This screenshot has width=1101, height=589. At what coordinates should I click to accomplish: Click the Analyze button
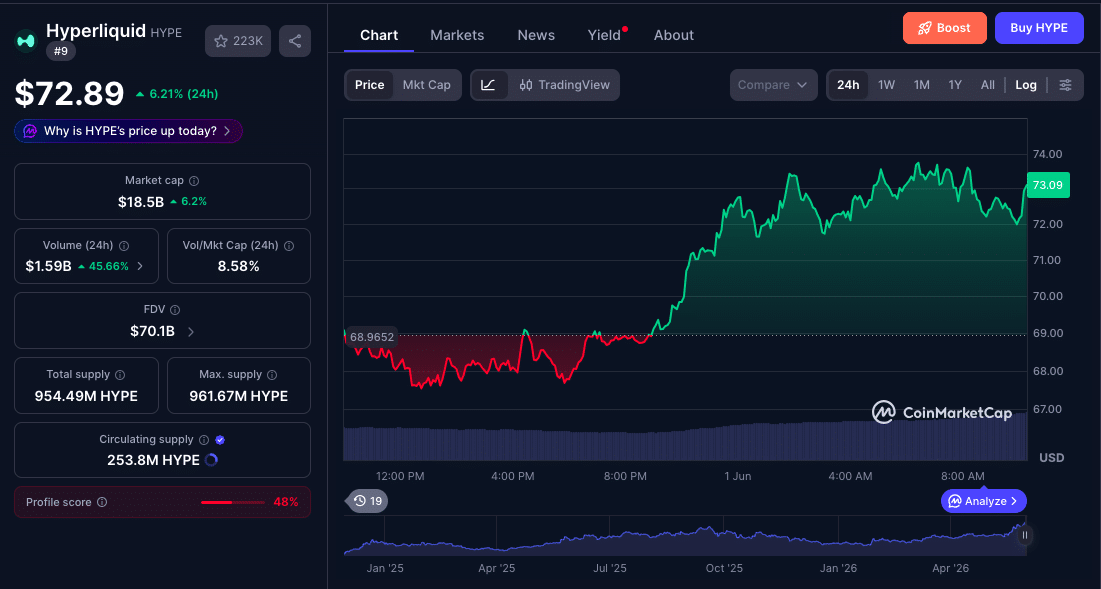click(984, 501)
